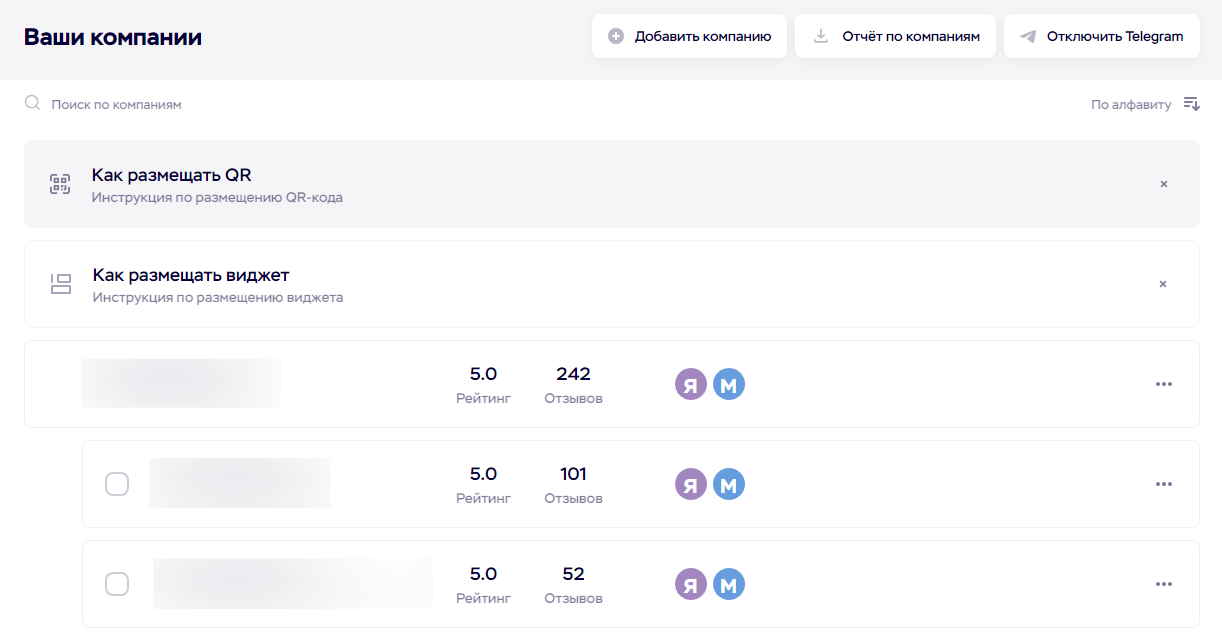Open three-dot menu for 242-review company

pos(1163,384)
